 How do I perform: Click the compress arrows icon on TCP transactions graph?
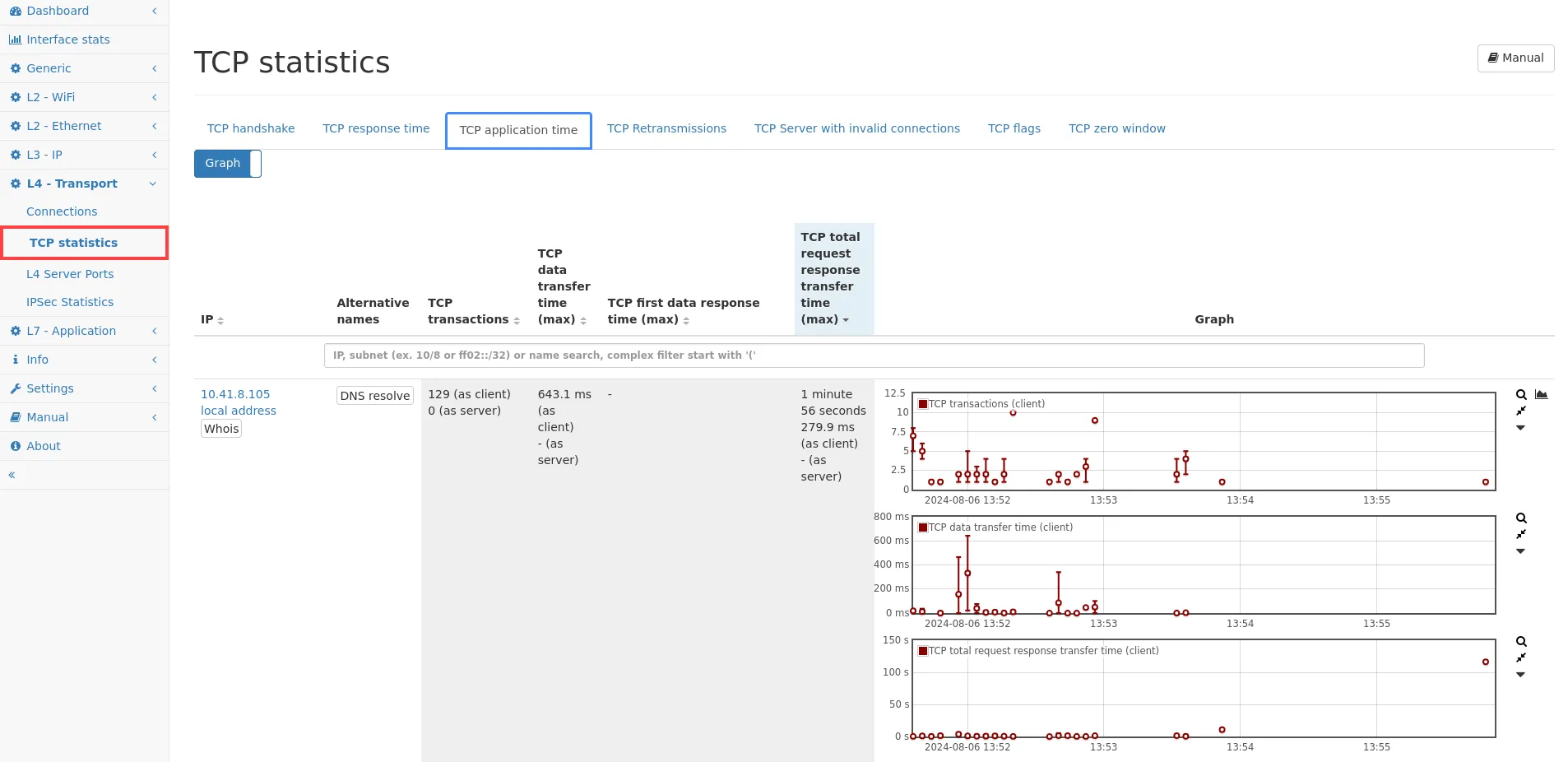coord(1521,411)
